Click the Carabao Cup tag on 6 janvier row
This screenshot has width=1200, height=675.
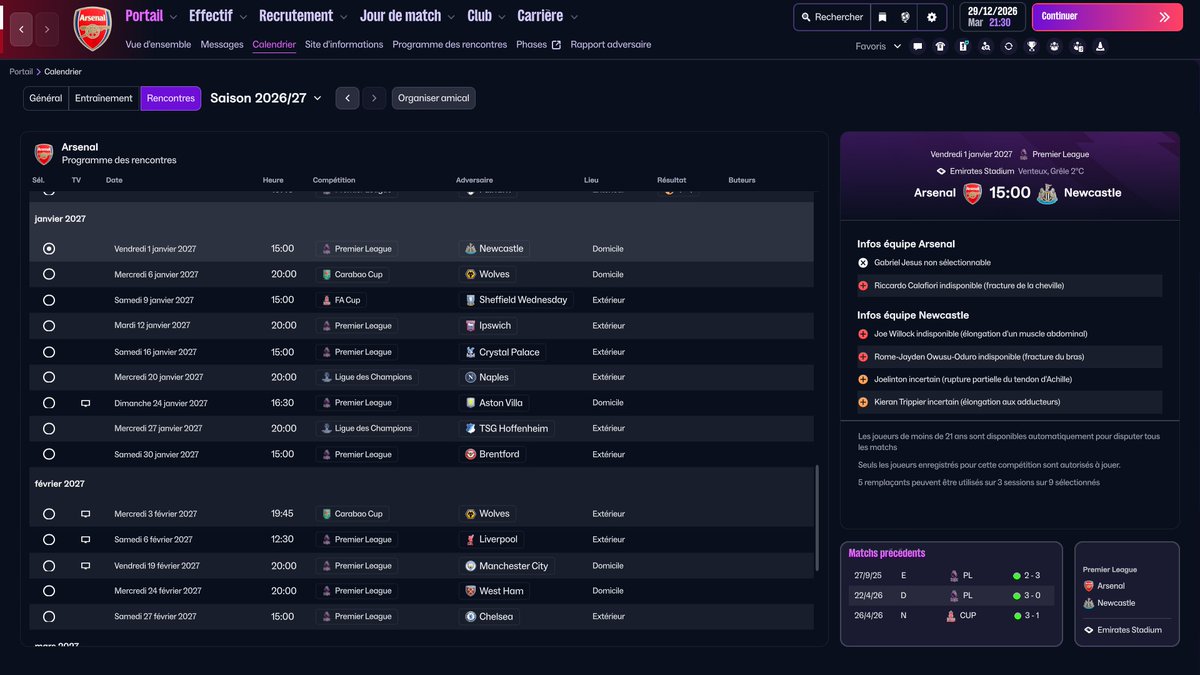tap(352, 274)
